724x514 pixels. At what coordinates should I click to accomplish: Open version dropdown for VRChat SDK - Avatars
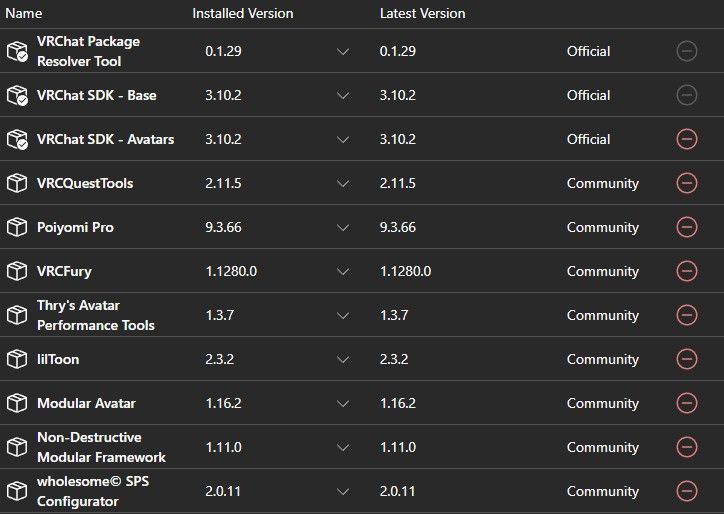tap(343, 139)
